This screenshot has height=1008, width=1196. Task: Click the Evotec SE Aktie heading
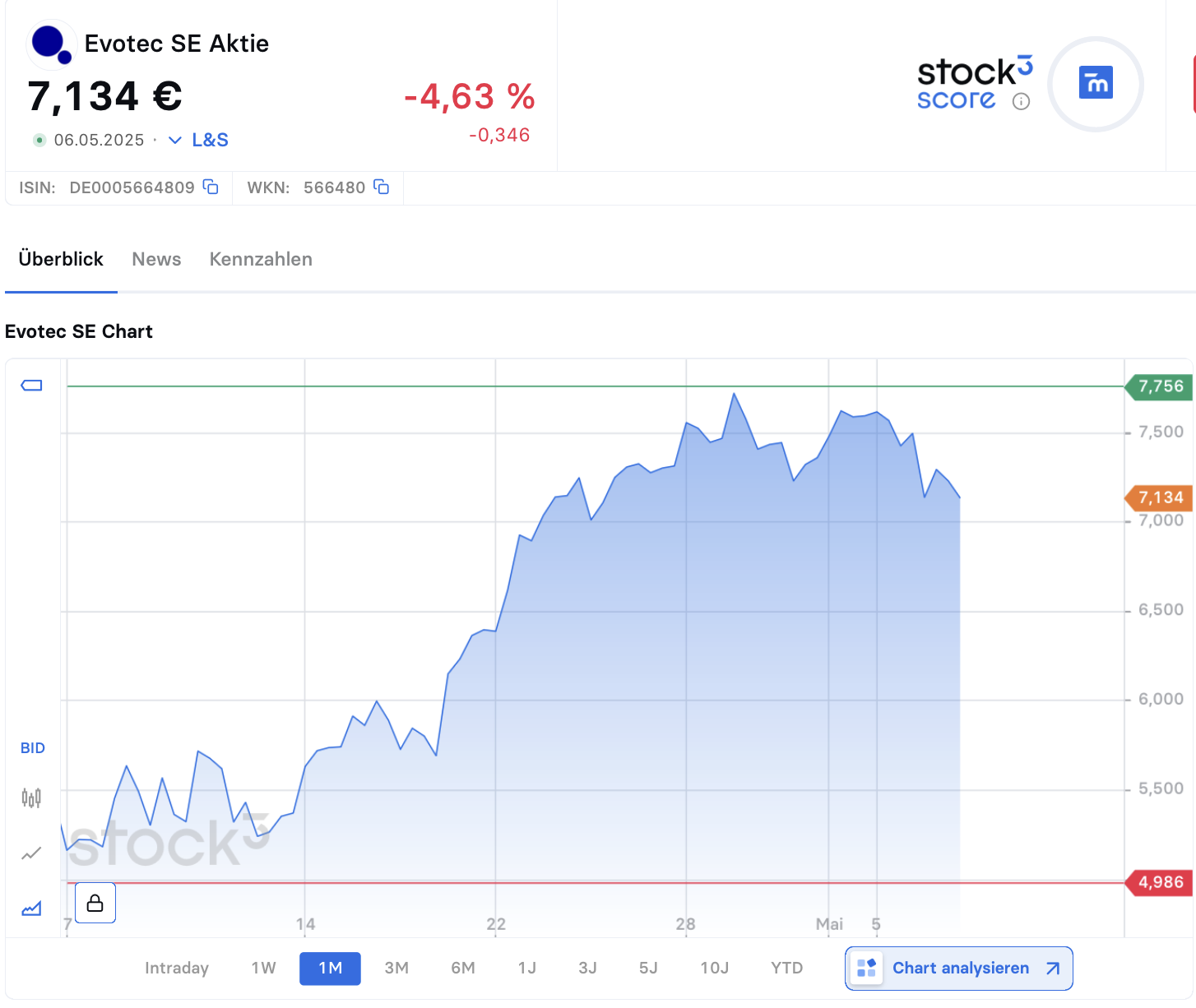177,44
